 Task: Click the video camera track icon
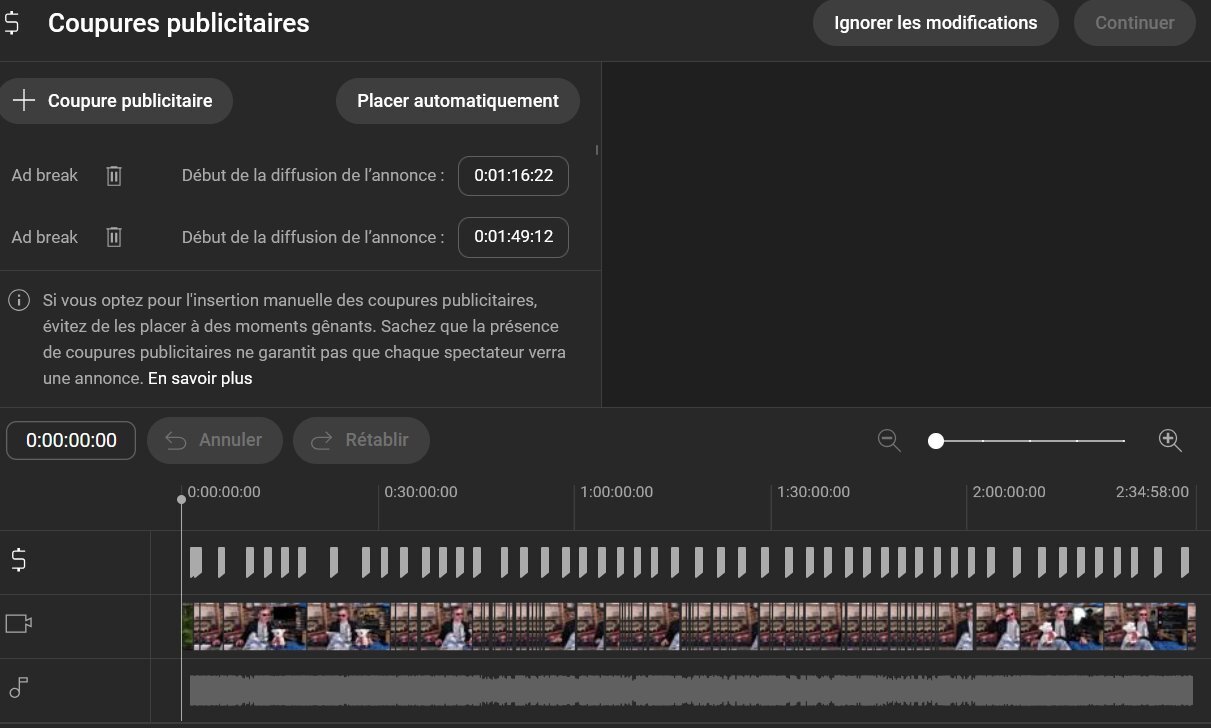click(x=19, y=624)
